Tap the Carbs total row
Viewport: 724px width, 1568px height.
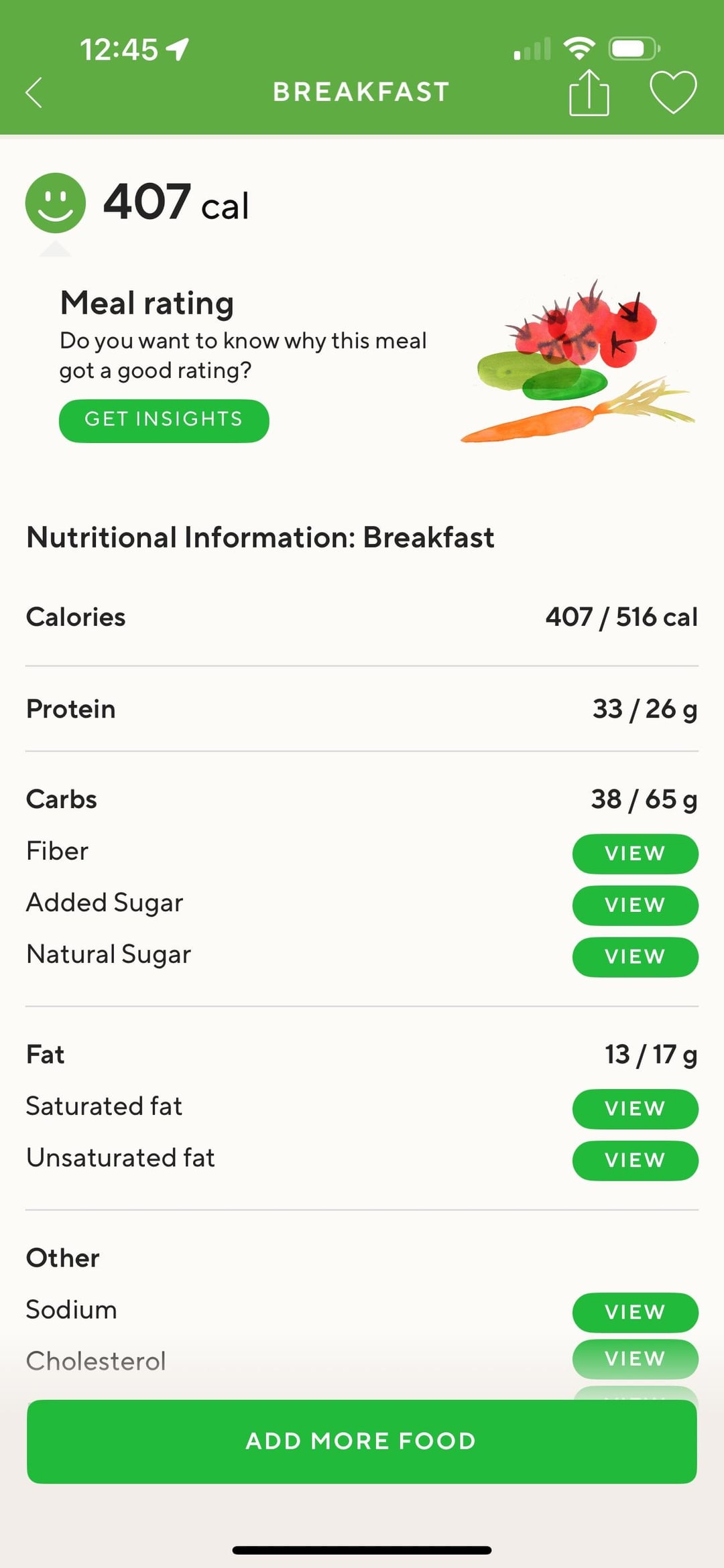(x=362, y=799)
